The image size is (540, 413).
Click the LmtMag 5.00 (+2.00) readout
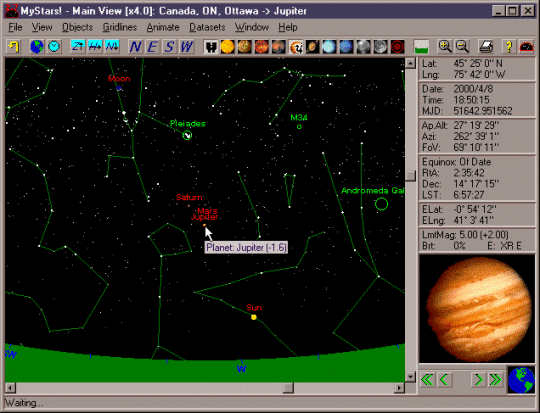point(465,235)
